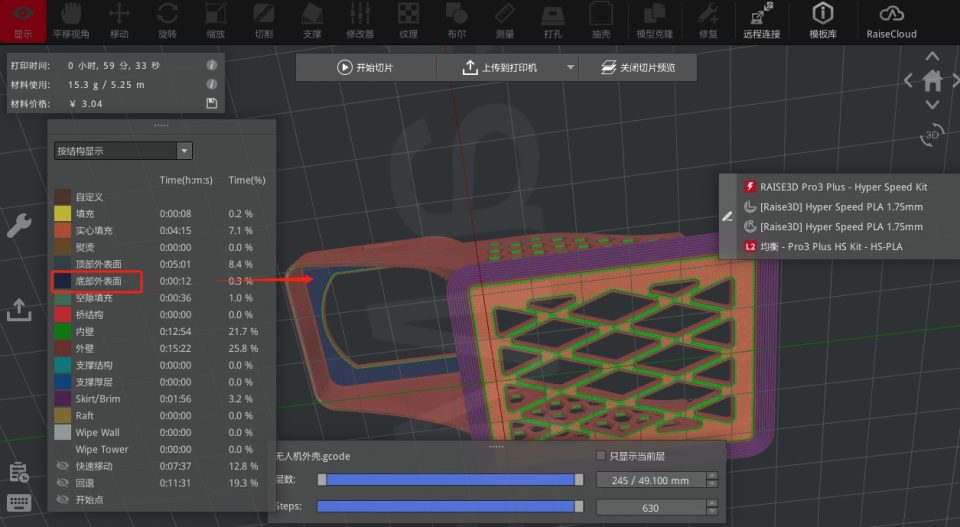This screenshot has height=527, width=960.
Task: Click the 底部外表面 dark blue swatch
Action: point(63,281)
